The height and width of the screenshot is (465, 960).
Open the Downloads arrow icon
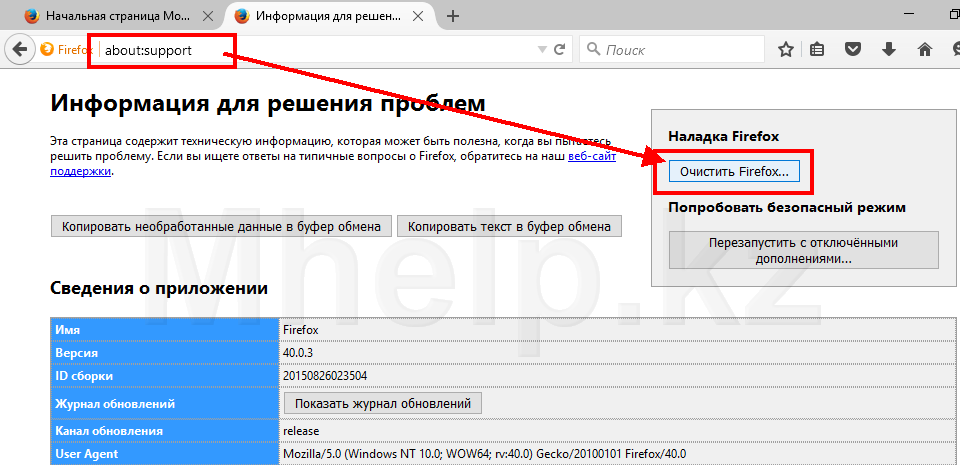(x=889, y=50)
